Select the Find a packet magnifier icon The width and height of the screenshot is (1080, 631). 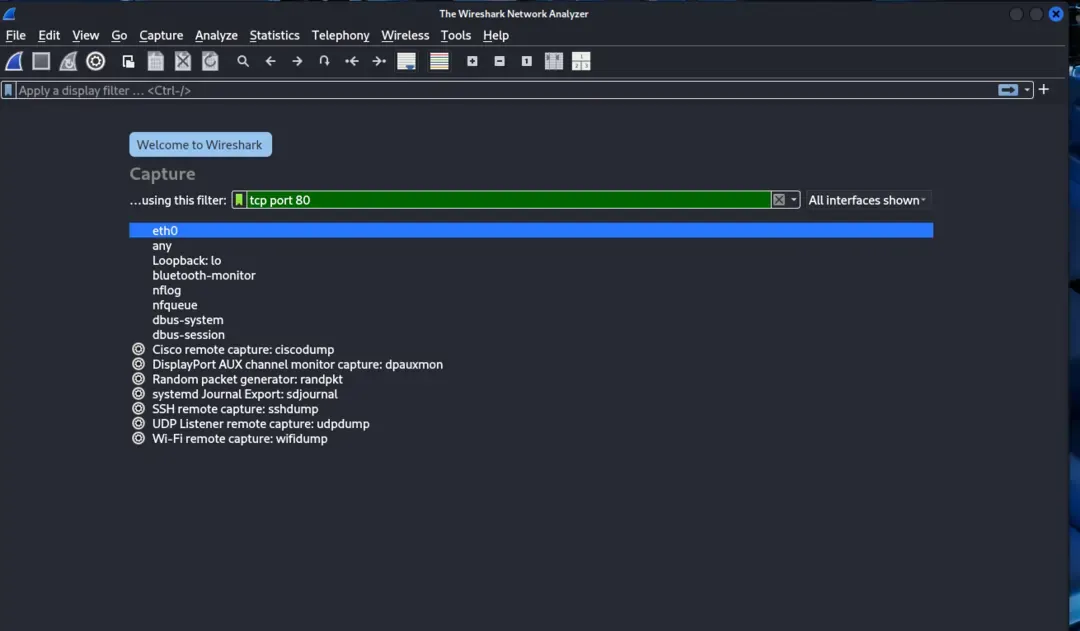(241, 61)
